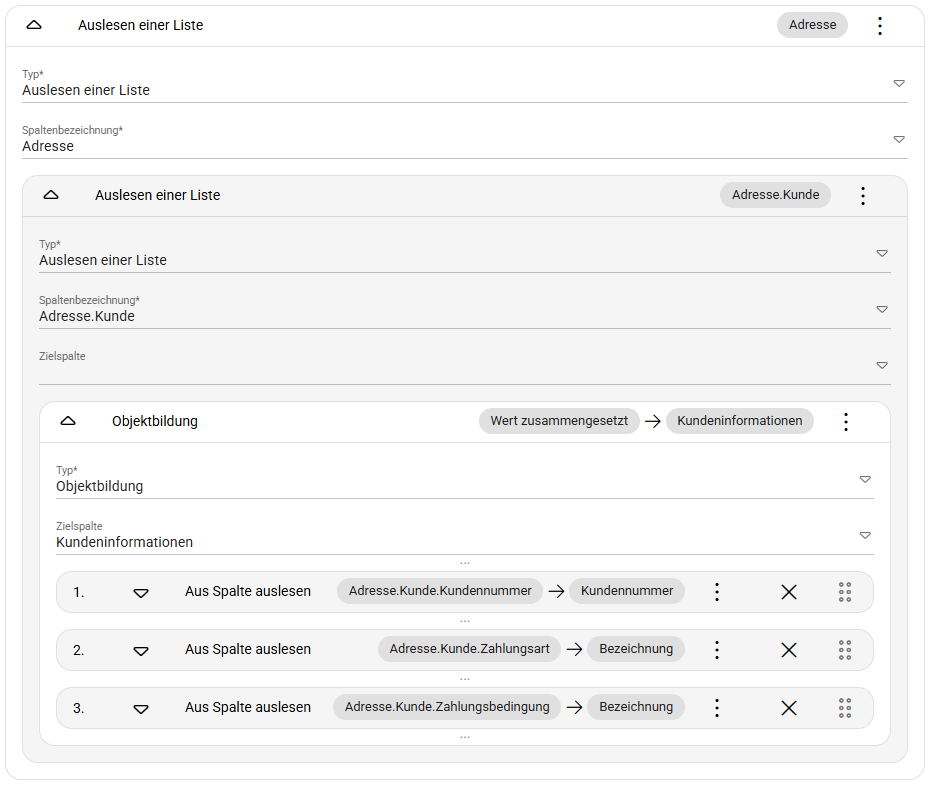This screenshot has height=785, width=931.
Task: Open the three-dot menu of the Zahlungsart row
Action: point(717,650)
